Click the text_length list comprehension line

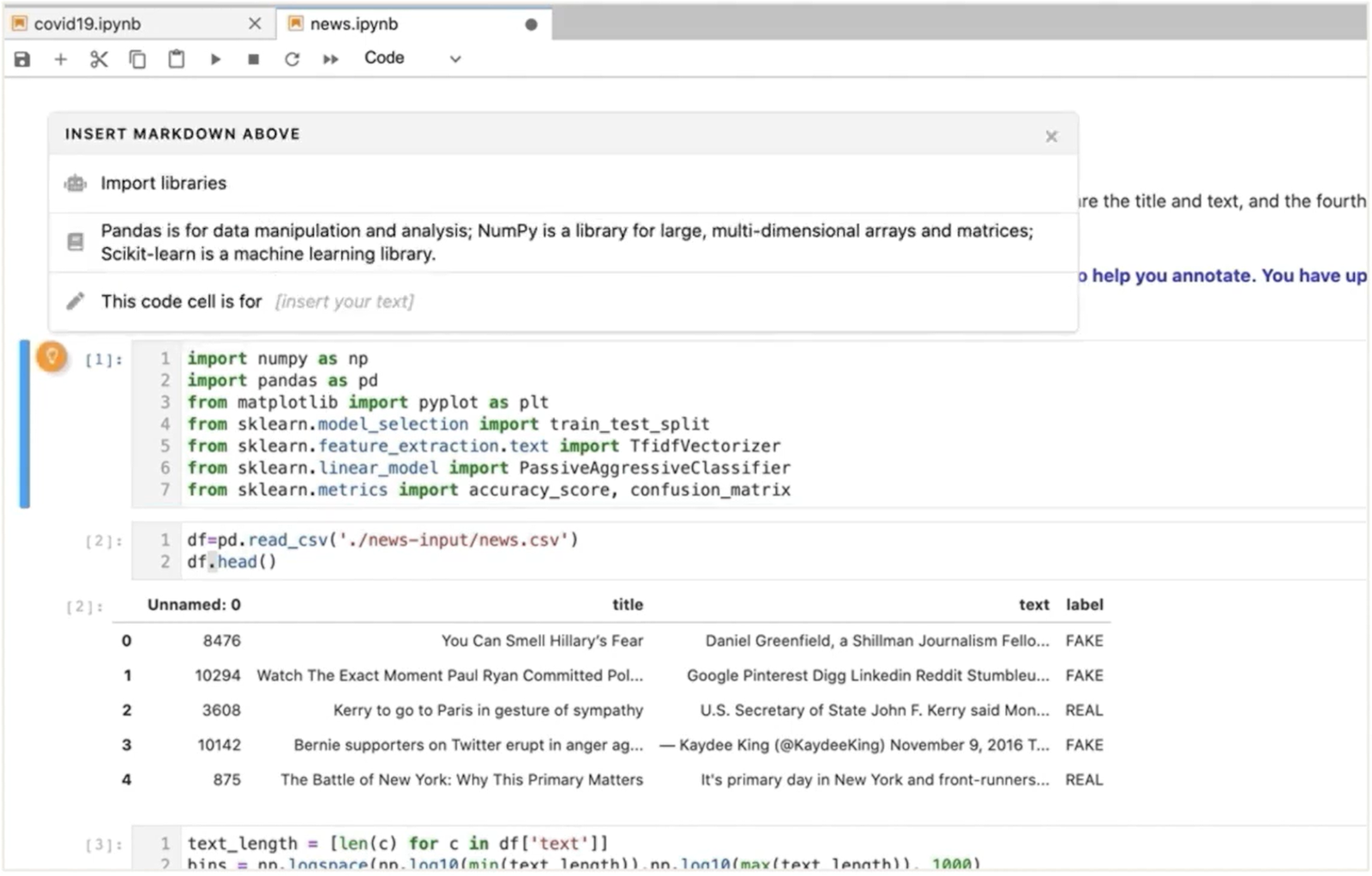[398, 843]
